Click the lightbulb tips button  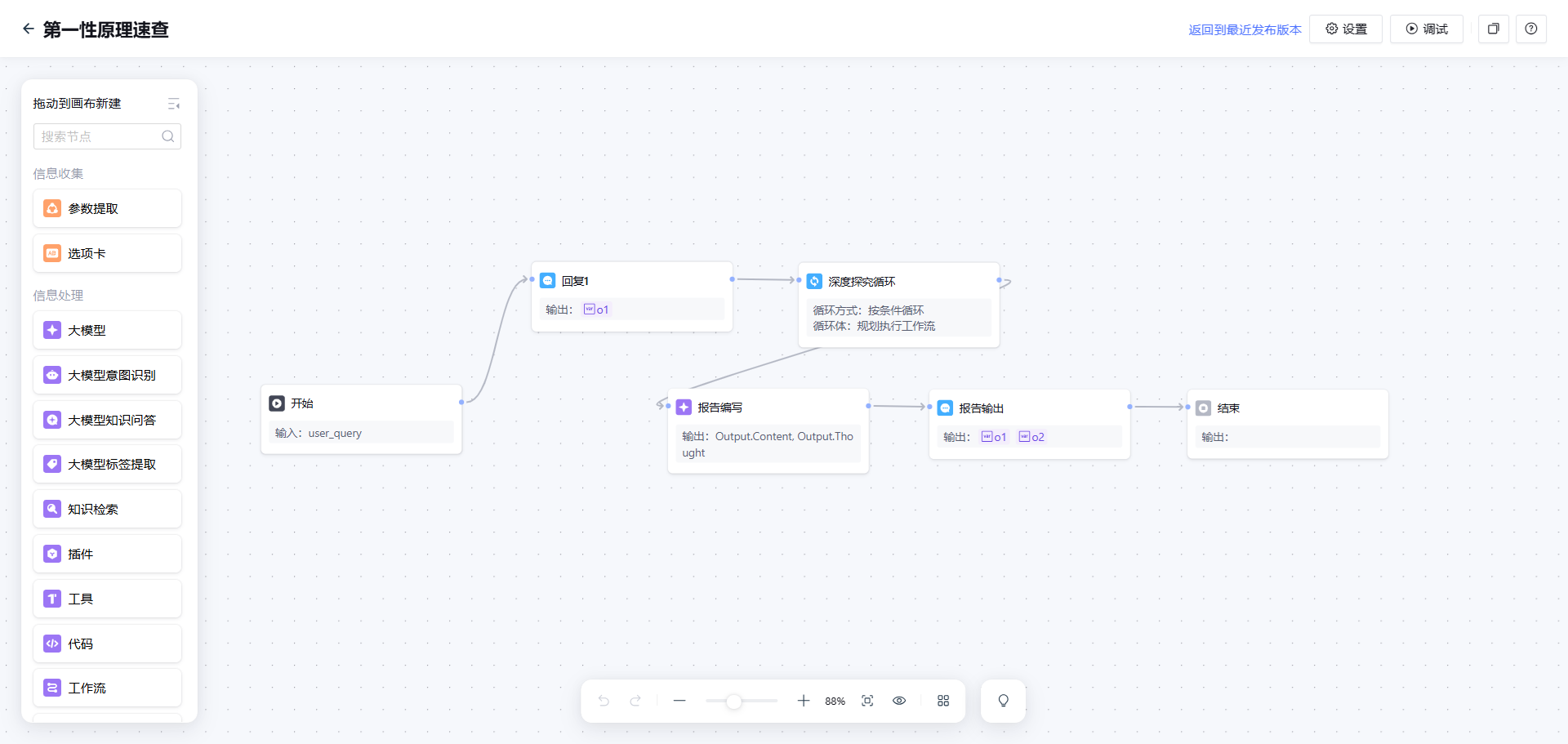point(1004,701)
